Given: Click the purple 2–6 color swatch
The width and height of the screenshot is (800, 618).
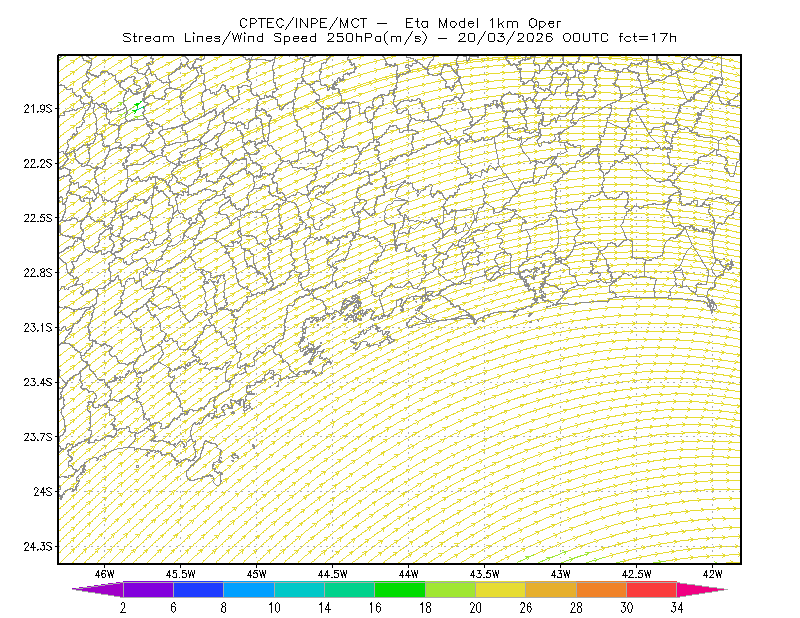Looking at the screenshot, I should click(148, 589).
